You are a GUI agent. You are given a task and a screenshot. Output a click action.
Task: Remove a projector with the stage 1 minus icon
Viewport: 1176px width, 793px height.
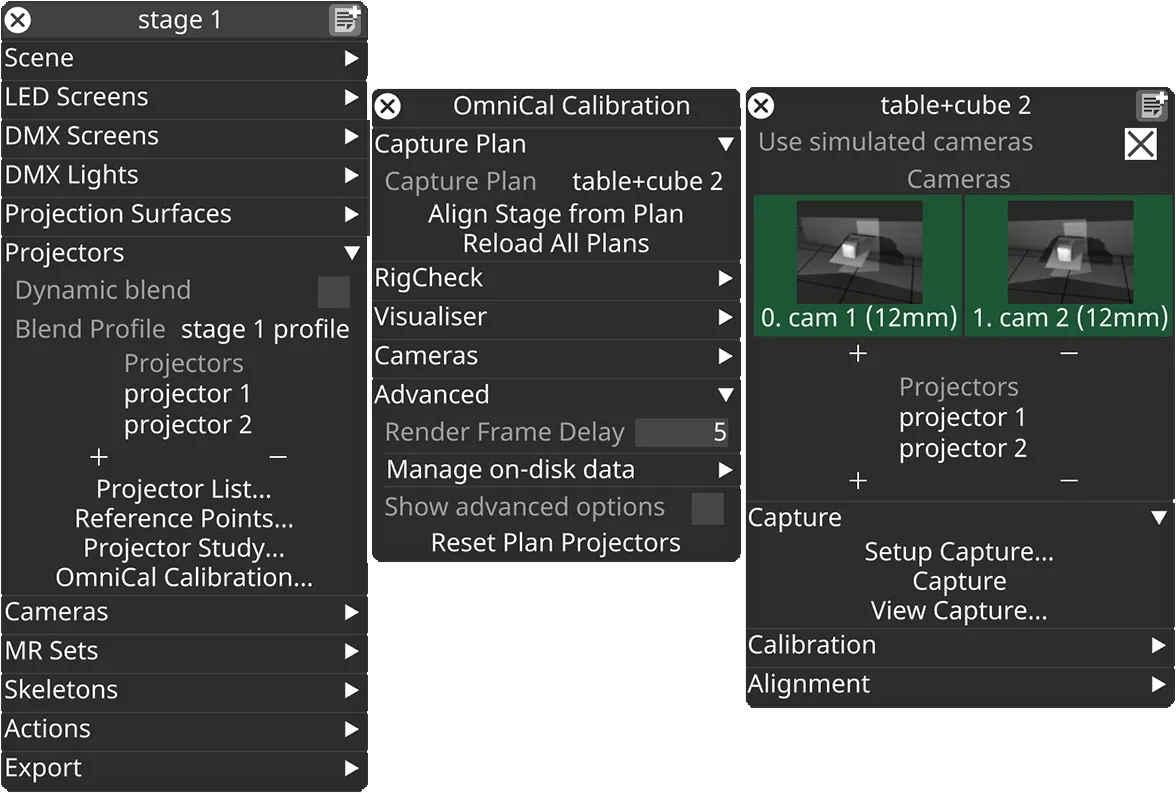[x=278, y=457]
